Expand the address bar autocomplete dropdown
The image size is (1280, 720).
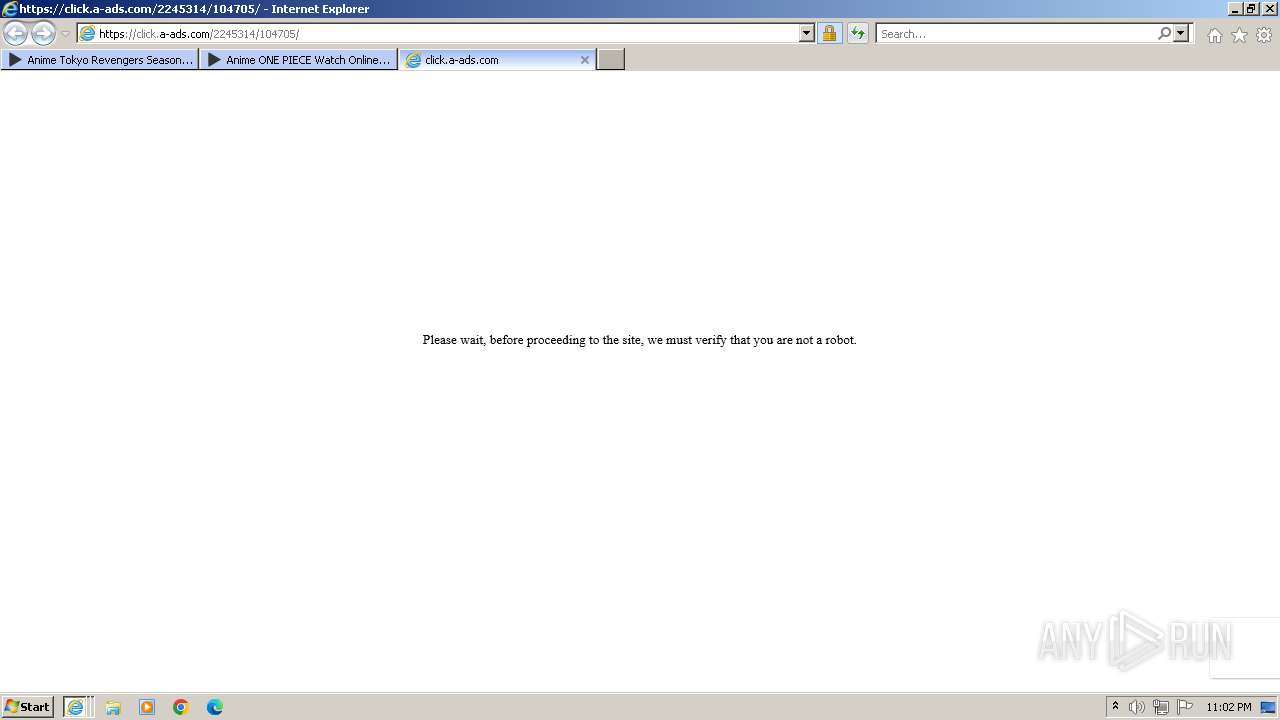point(807,34)
